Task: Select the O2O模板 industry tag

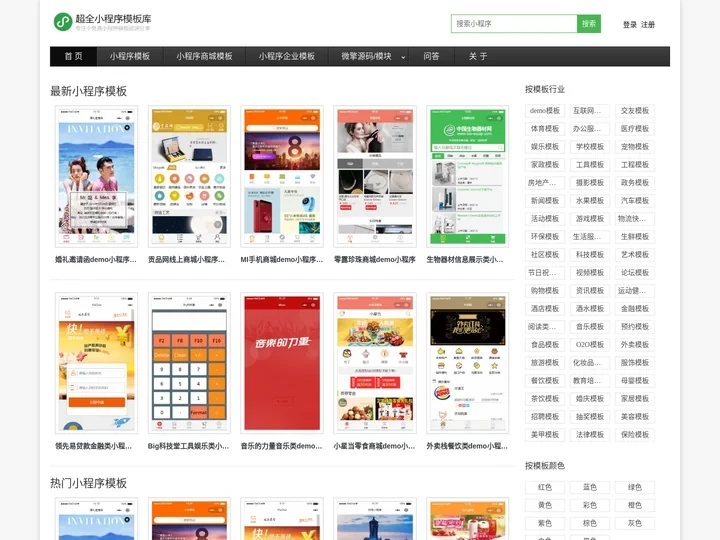Action: pyautogui.click(x=590, y=344)
